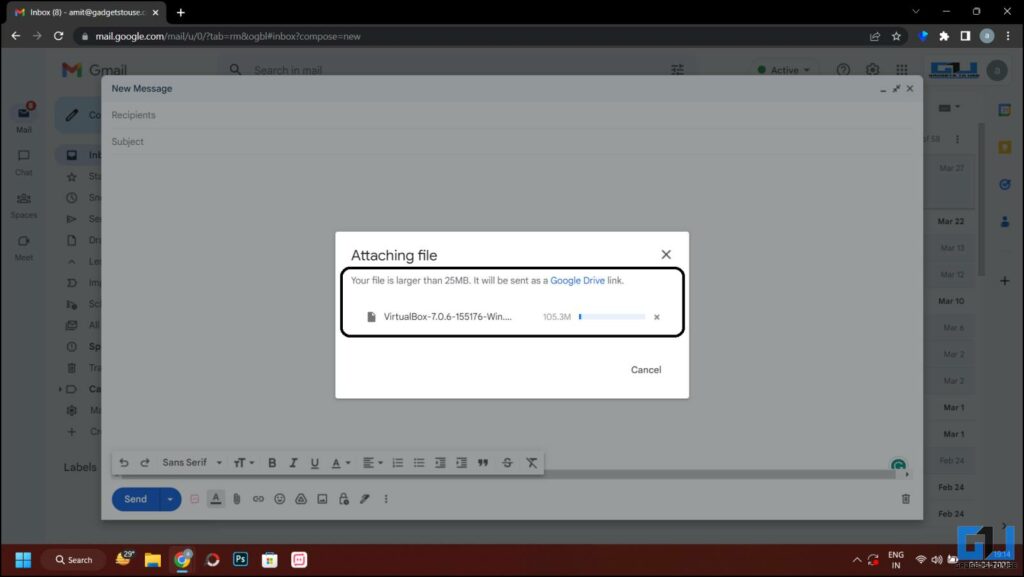The width and height of the screenshot is (1024, 577).
Task: Click the insert signature pen icon
Action: 364,499
